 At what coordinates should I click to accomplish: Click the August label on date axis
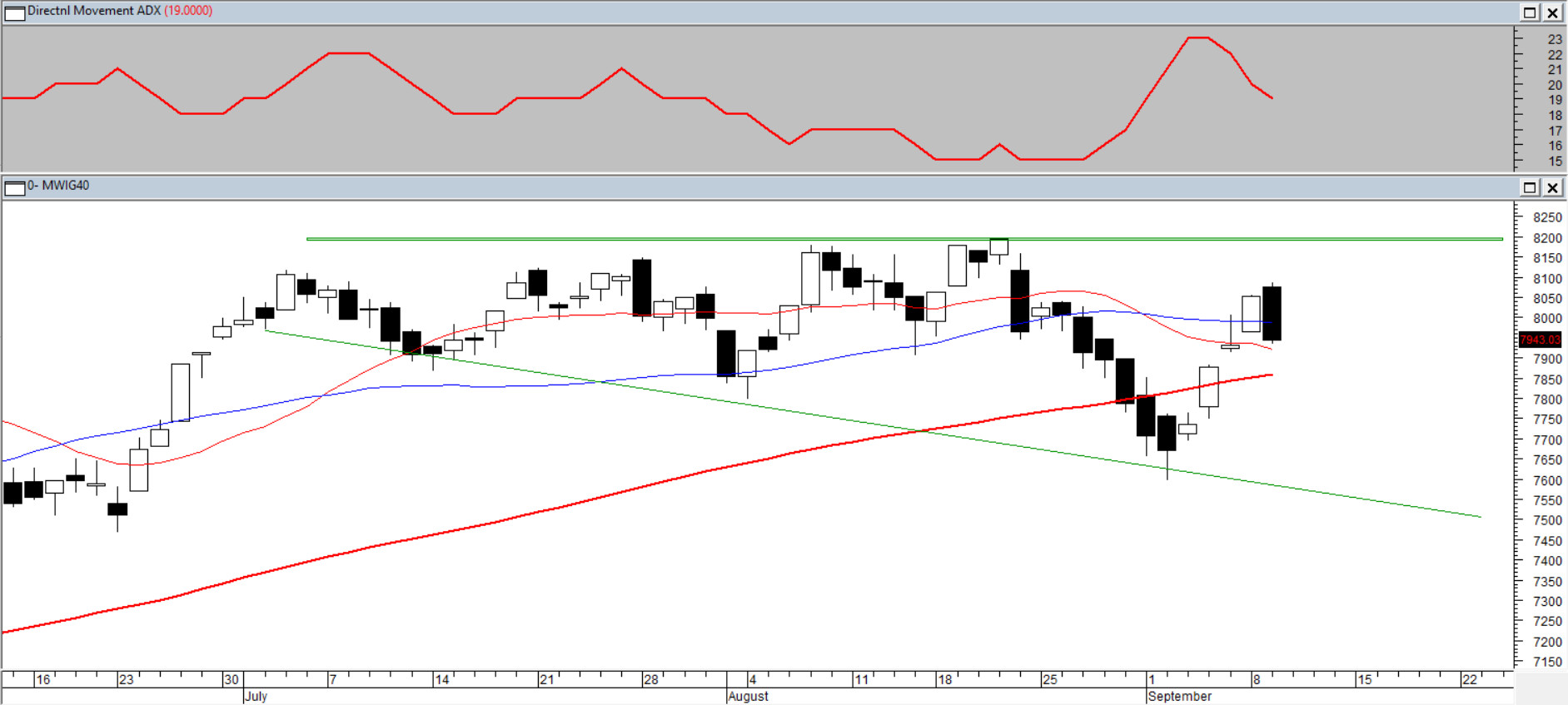[x=748, y=696]
